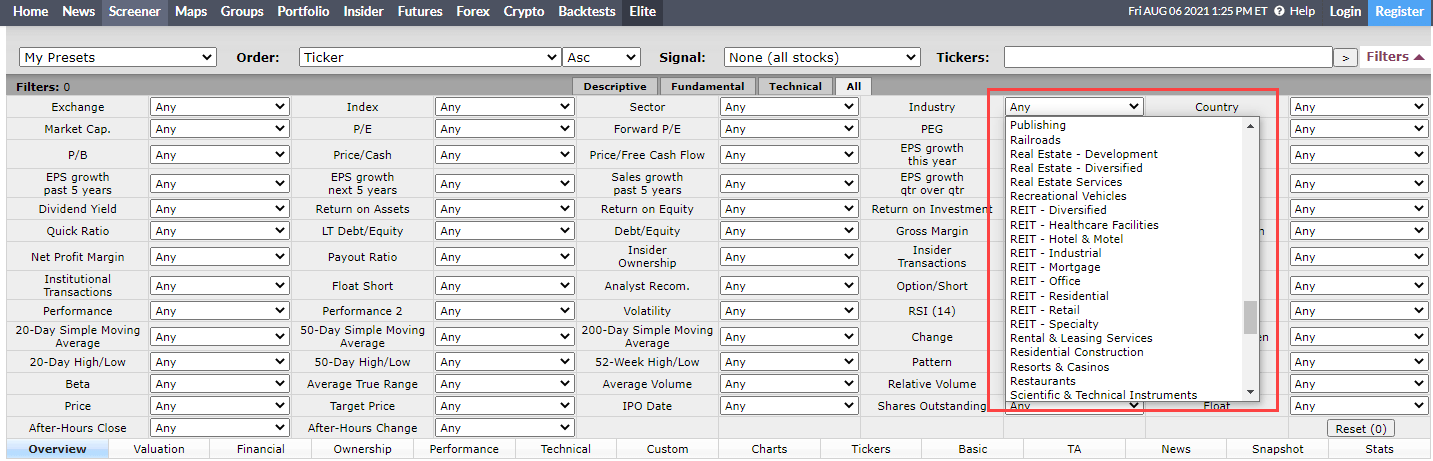Pick Railroads in the industry list

(x=1035, y=140)
